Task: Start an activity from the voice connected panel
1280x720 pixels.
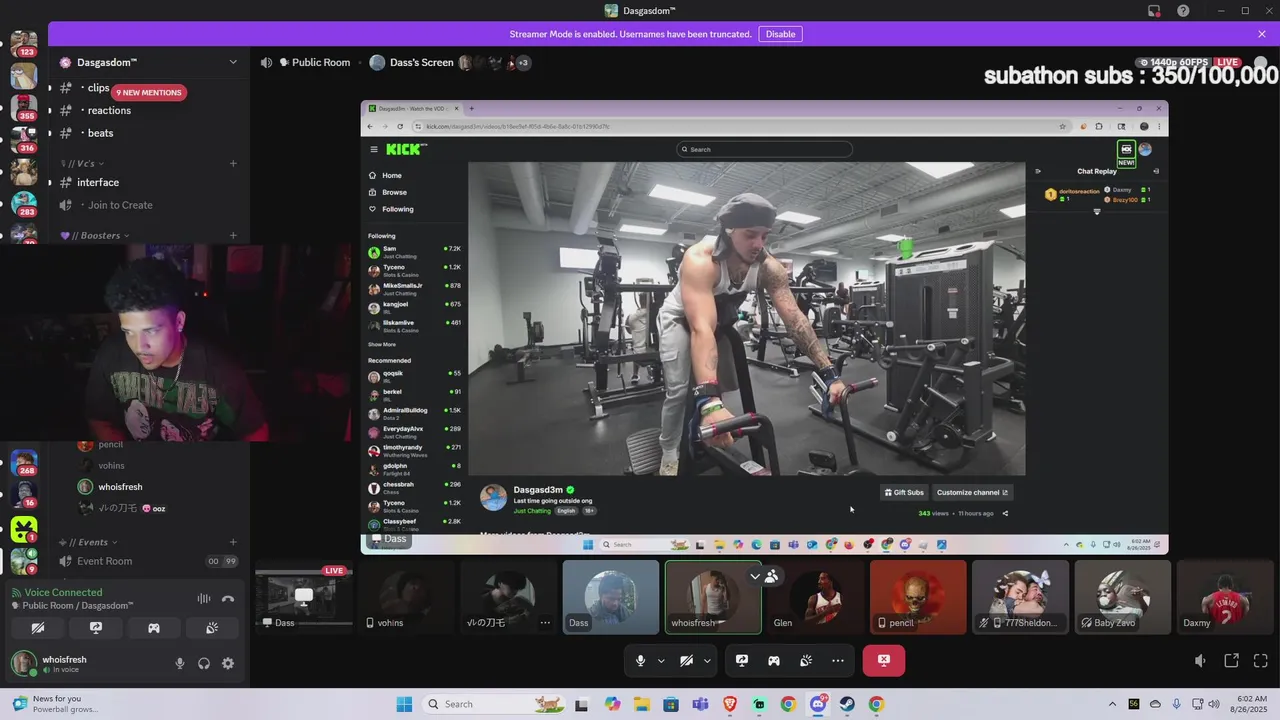Action: point(154,628)
